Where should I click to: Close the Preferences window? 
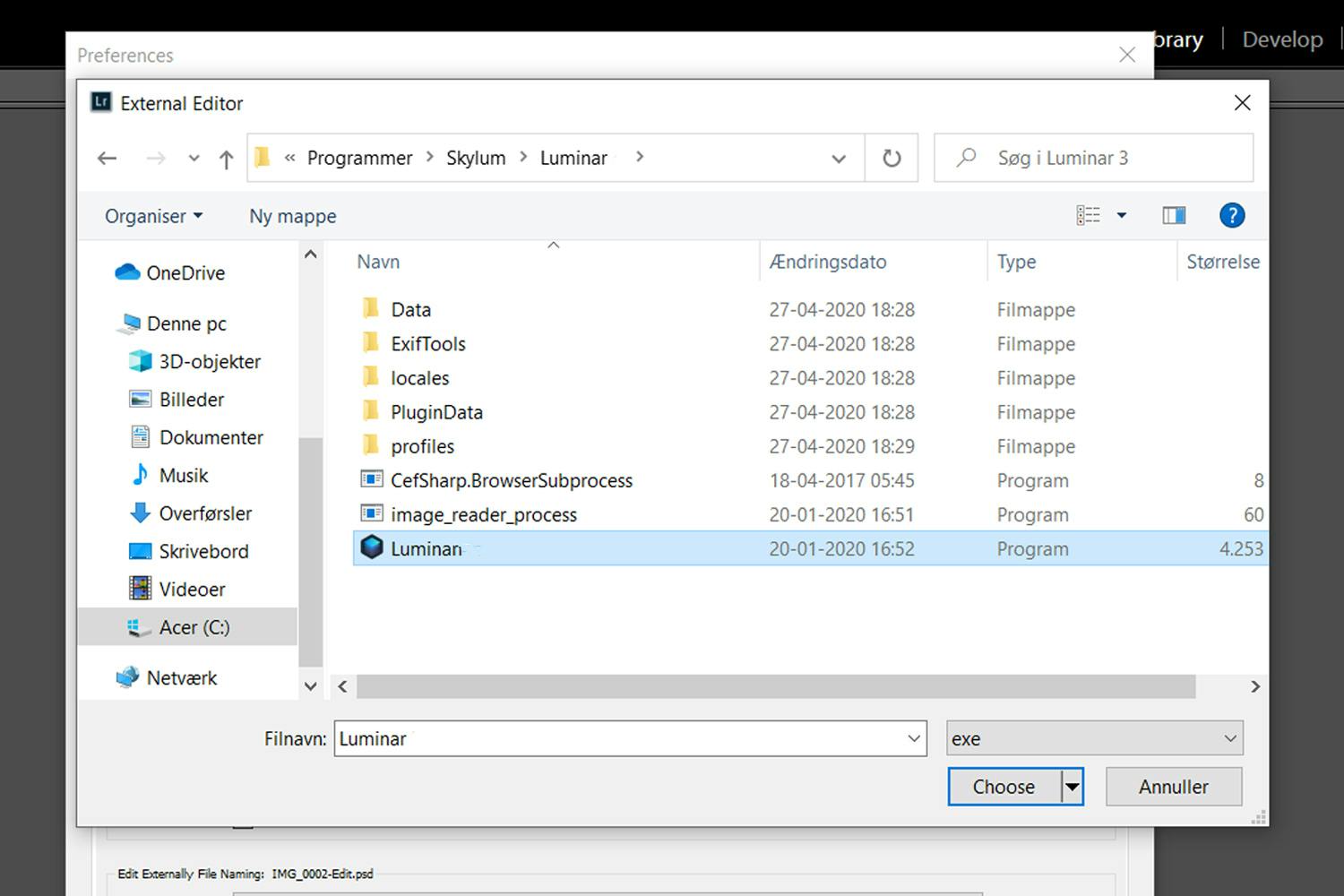pyautogui.click(x=1127, y=55)
